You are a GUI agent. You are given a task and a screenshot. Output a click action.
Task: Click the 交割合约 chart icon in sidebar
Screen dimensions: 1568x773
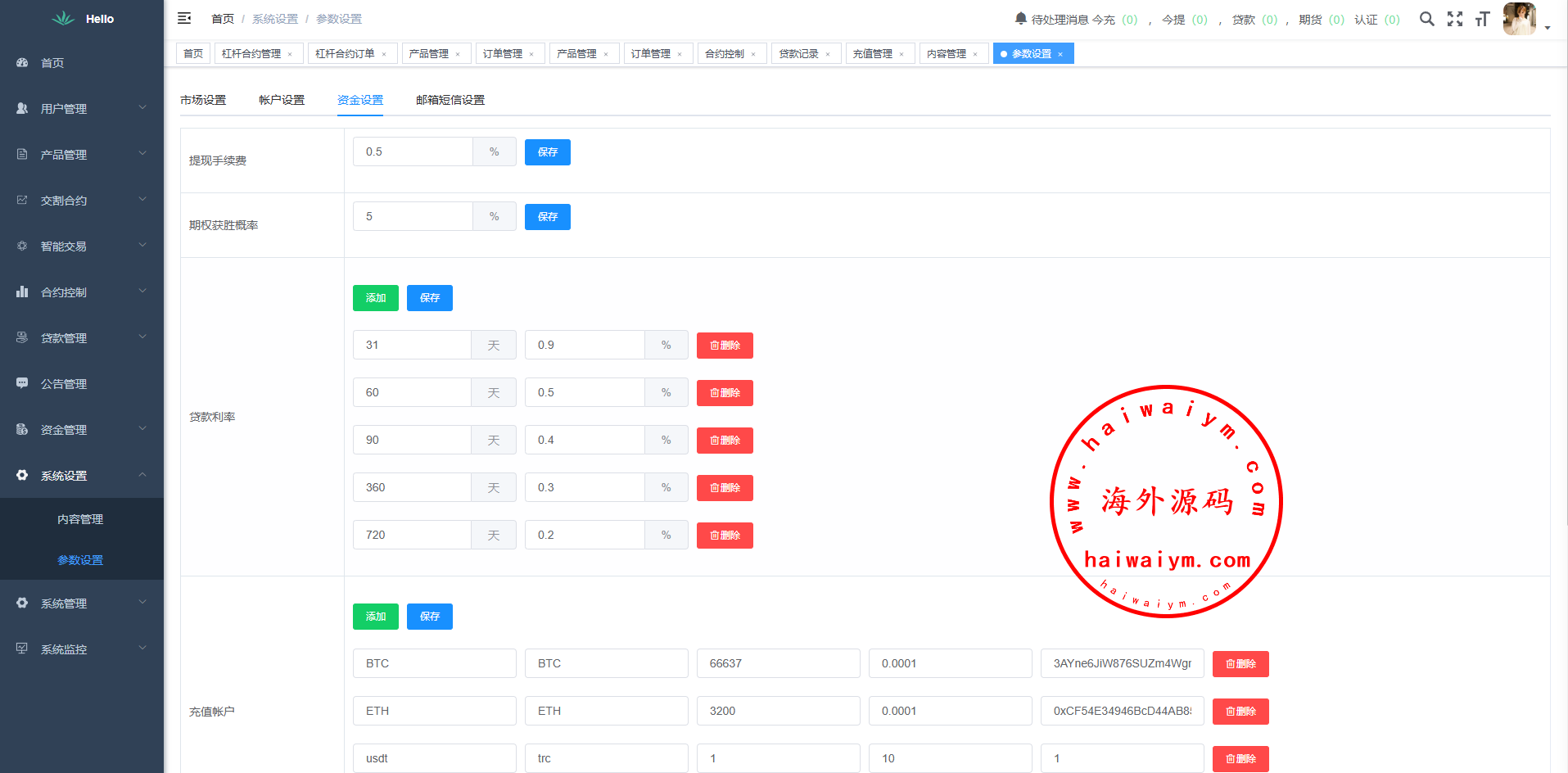coord(22,200)
